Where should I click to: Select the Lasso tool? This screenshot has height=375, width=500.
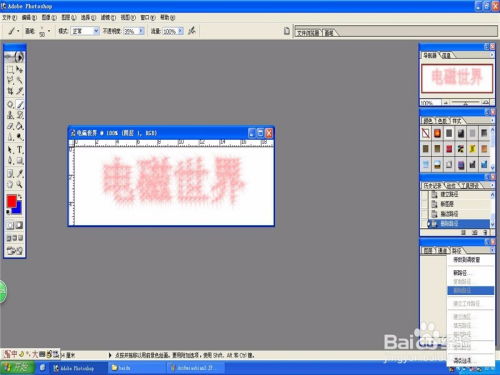[x=10, y=80]
